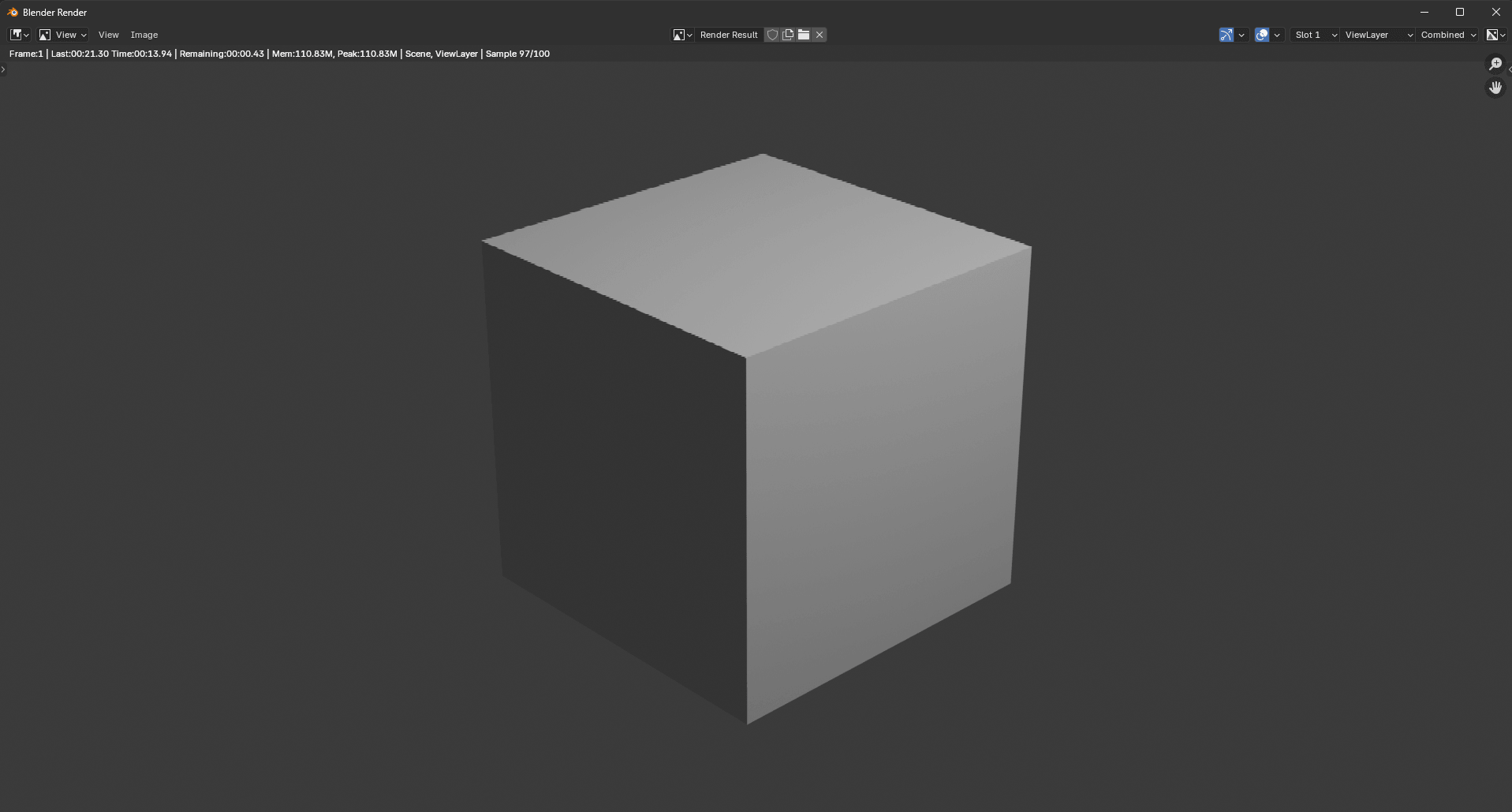
Task: Click the open image folder icon
Action: click(804, 35)
